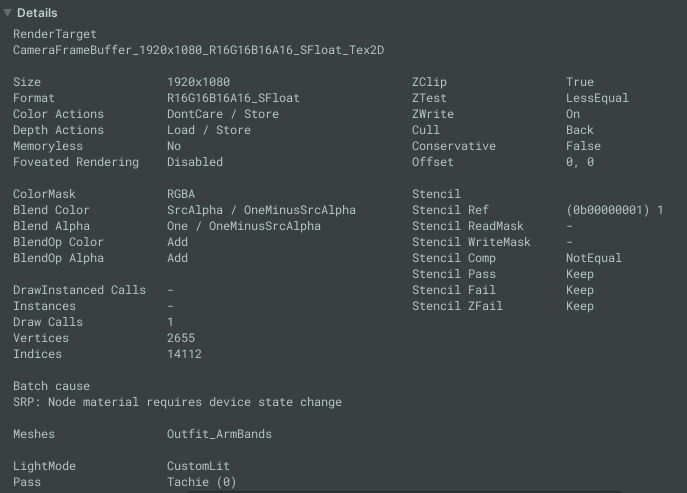This screenshot has height=493, width=687.
Task: Click the Stencil Ref value (0b00000001) 1
Action: click(615, 210)
